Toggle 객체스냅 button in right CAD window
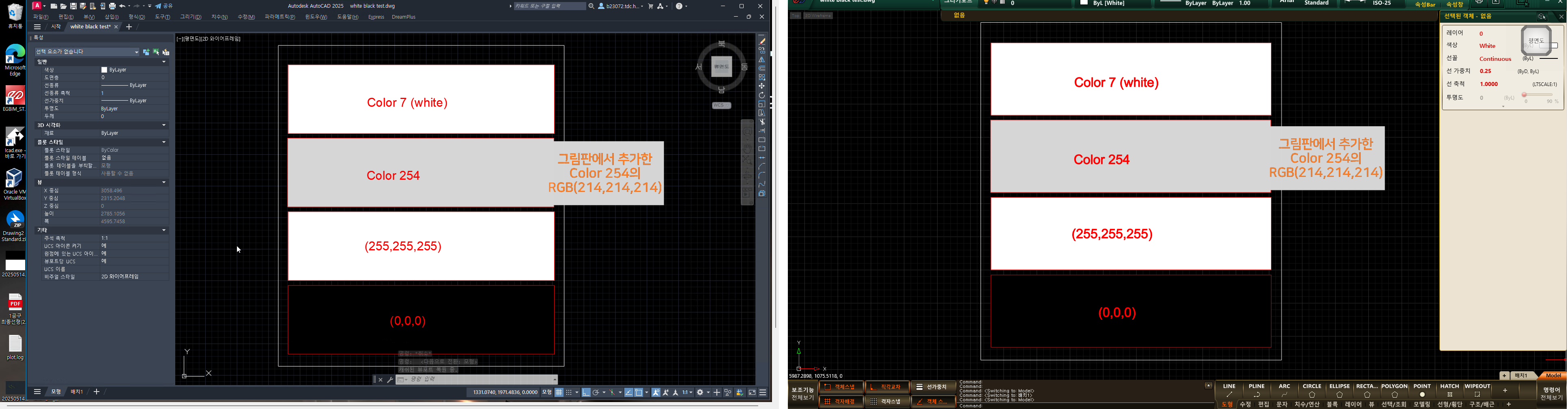1568x409 pixels. [x=841, y=387]
